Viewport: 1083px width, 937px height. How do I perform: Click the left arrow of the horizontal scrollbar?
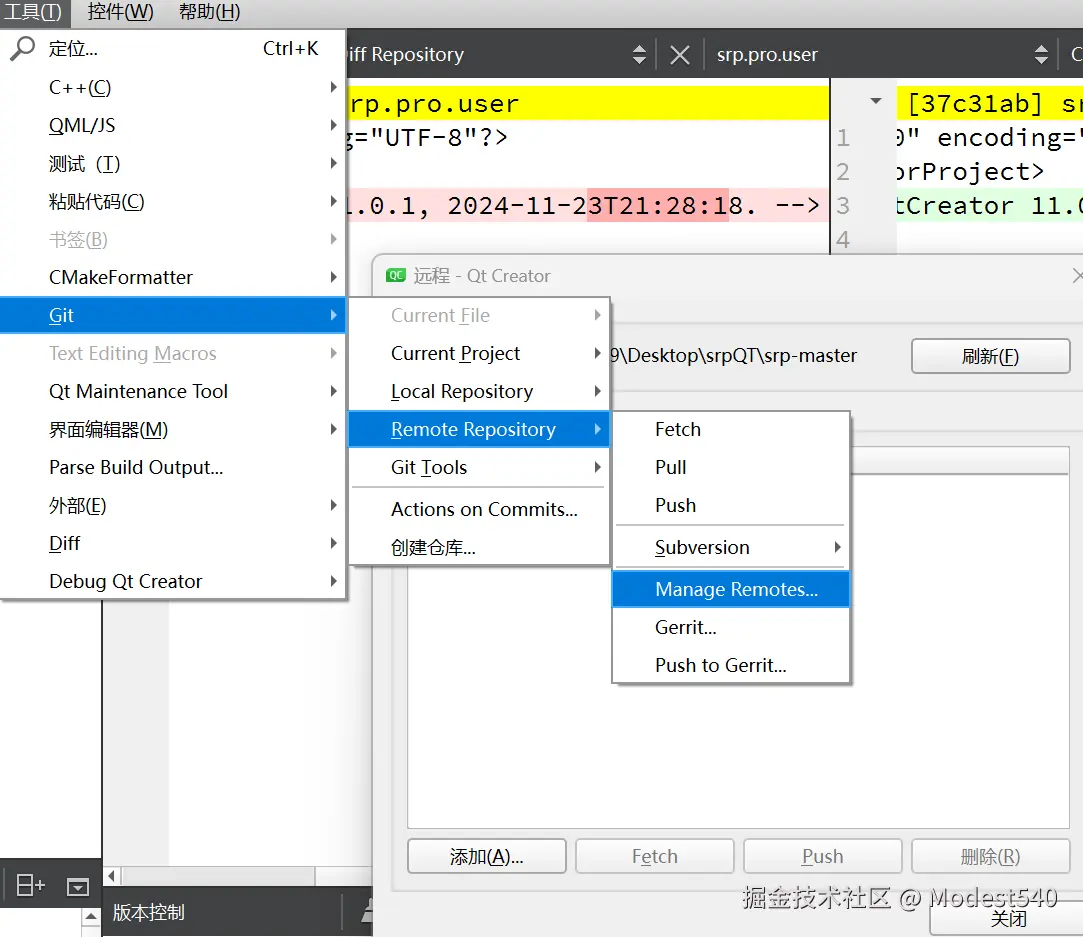click(x=111, y=876)
